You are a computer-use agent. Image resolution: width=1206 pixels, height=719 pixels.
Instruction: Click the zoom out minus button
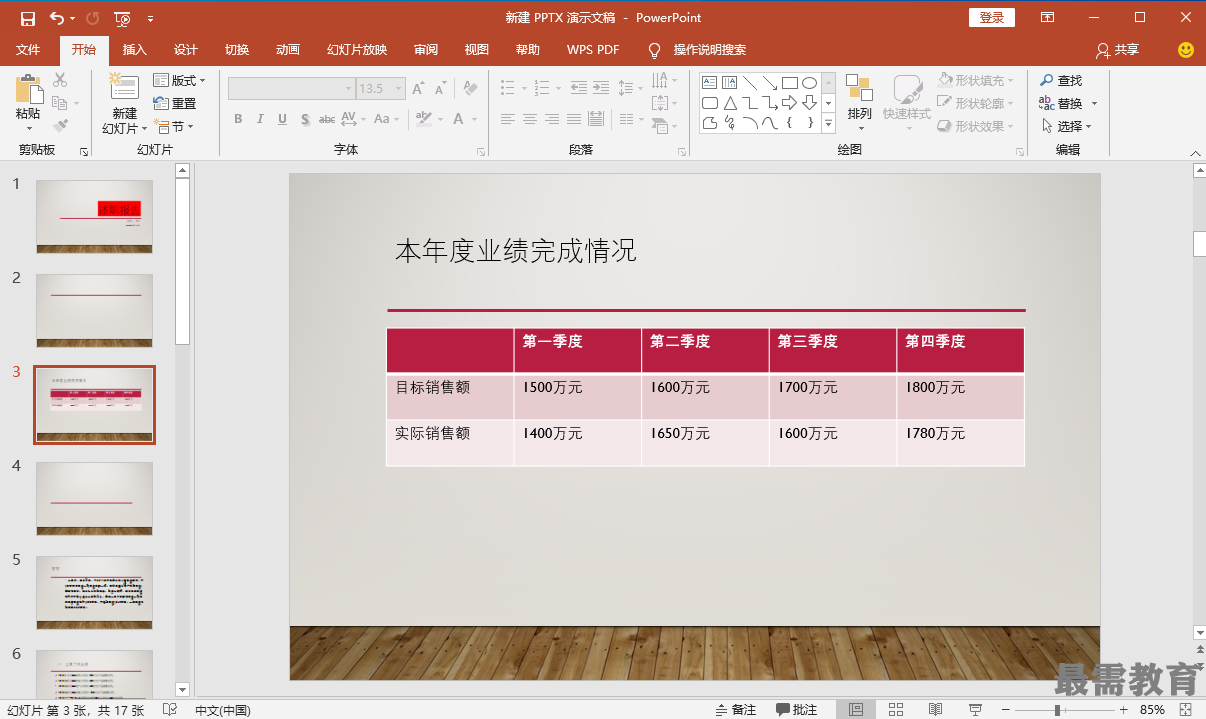[1007, 710]
